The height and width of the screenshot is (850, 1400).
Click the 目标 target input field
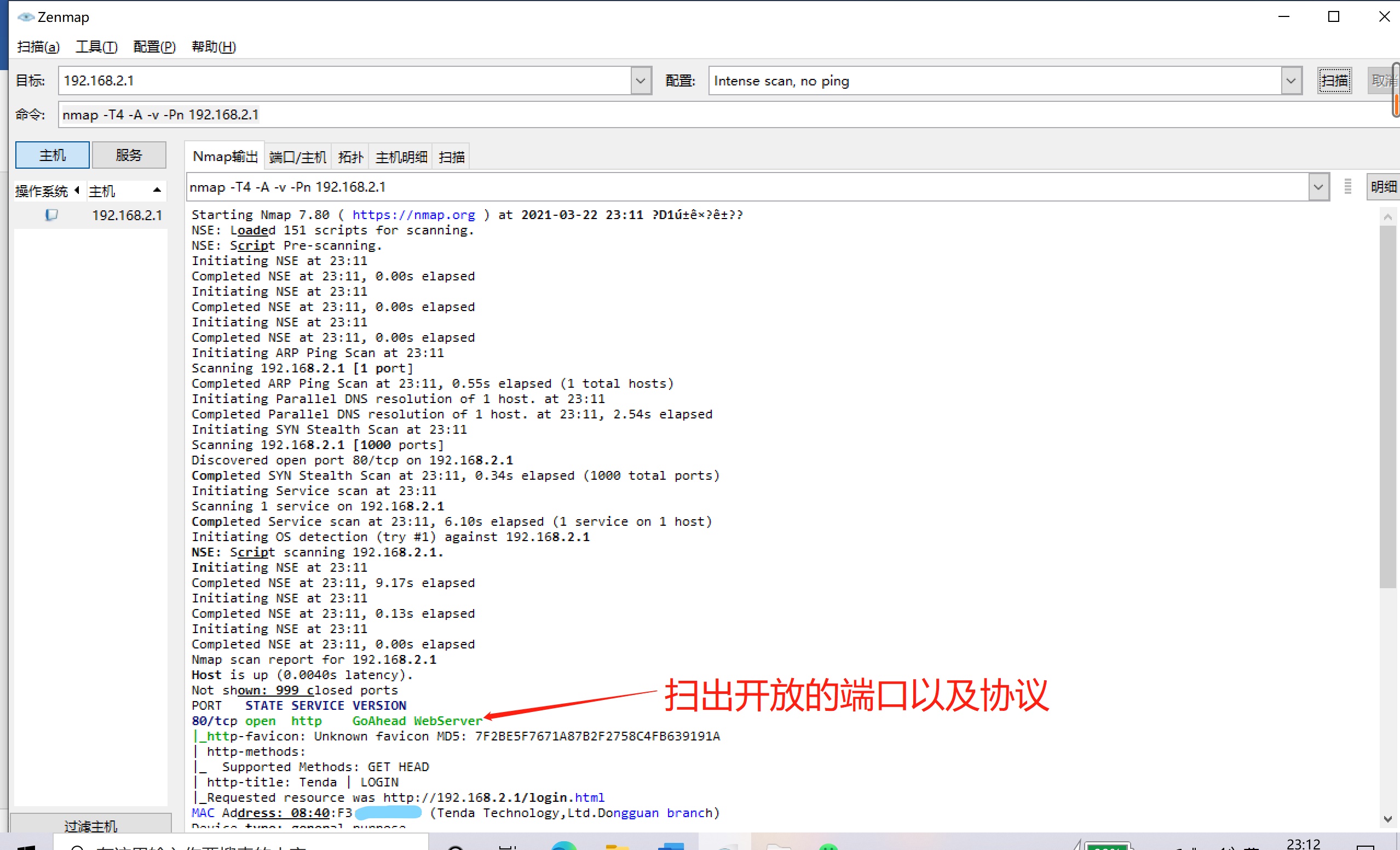point(344,81)
